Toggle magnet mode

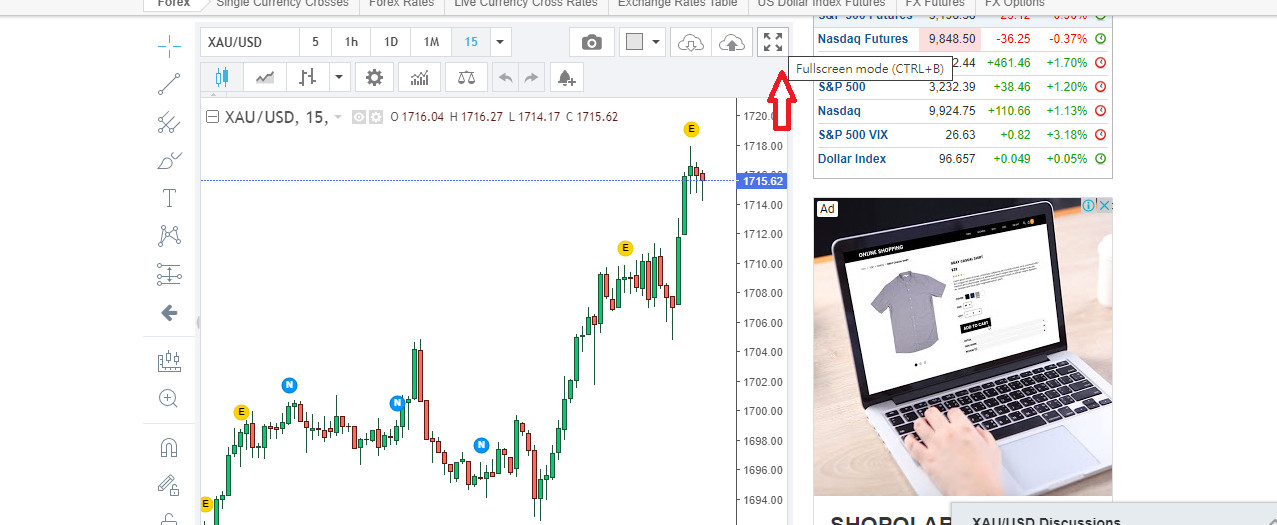(169, 447)
